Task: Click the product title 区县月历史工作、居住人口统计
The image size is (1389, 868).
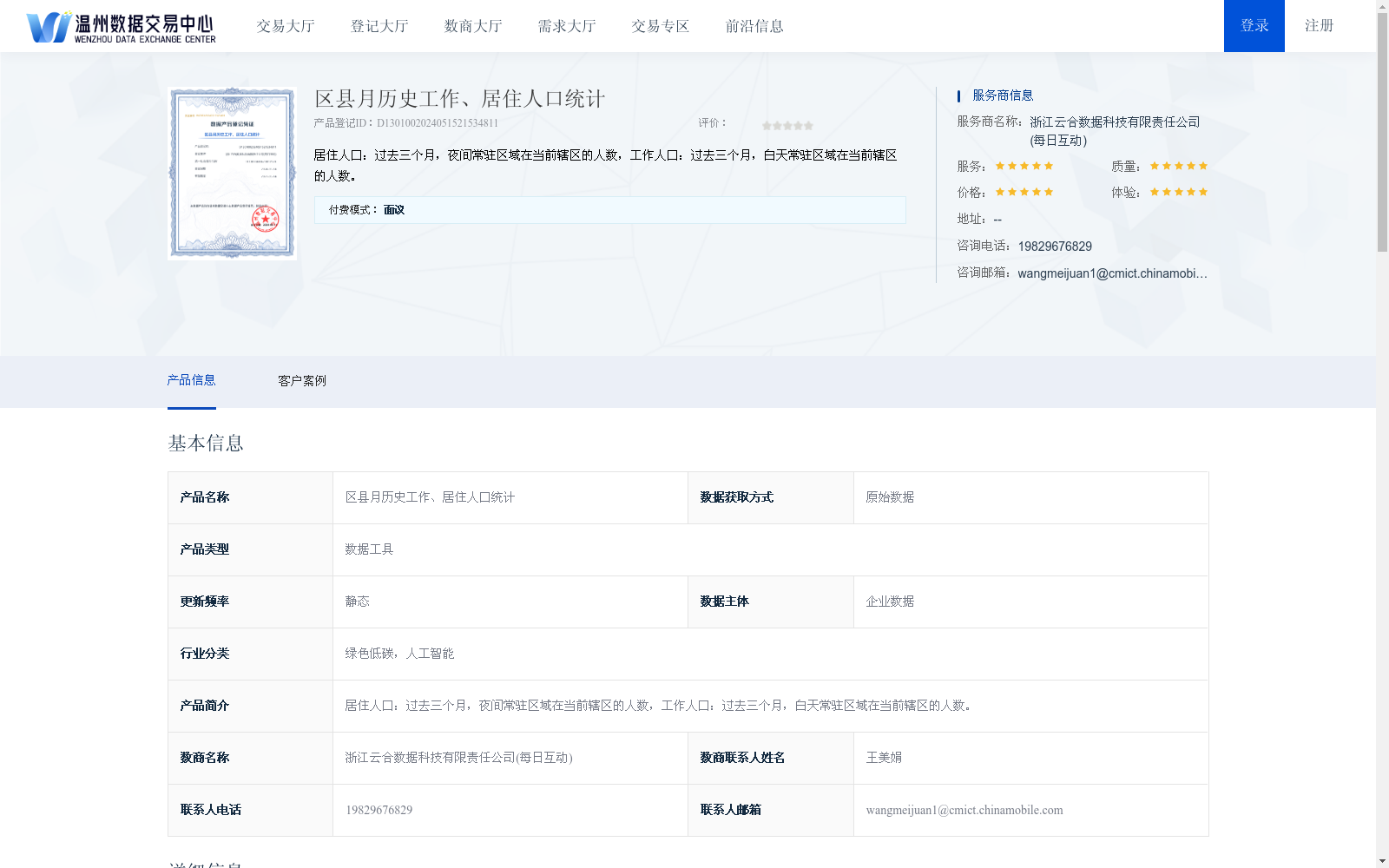Action: (x=459, y=99)
